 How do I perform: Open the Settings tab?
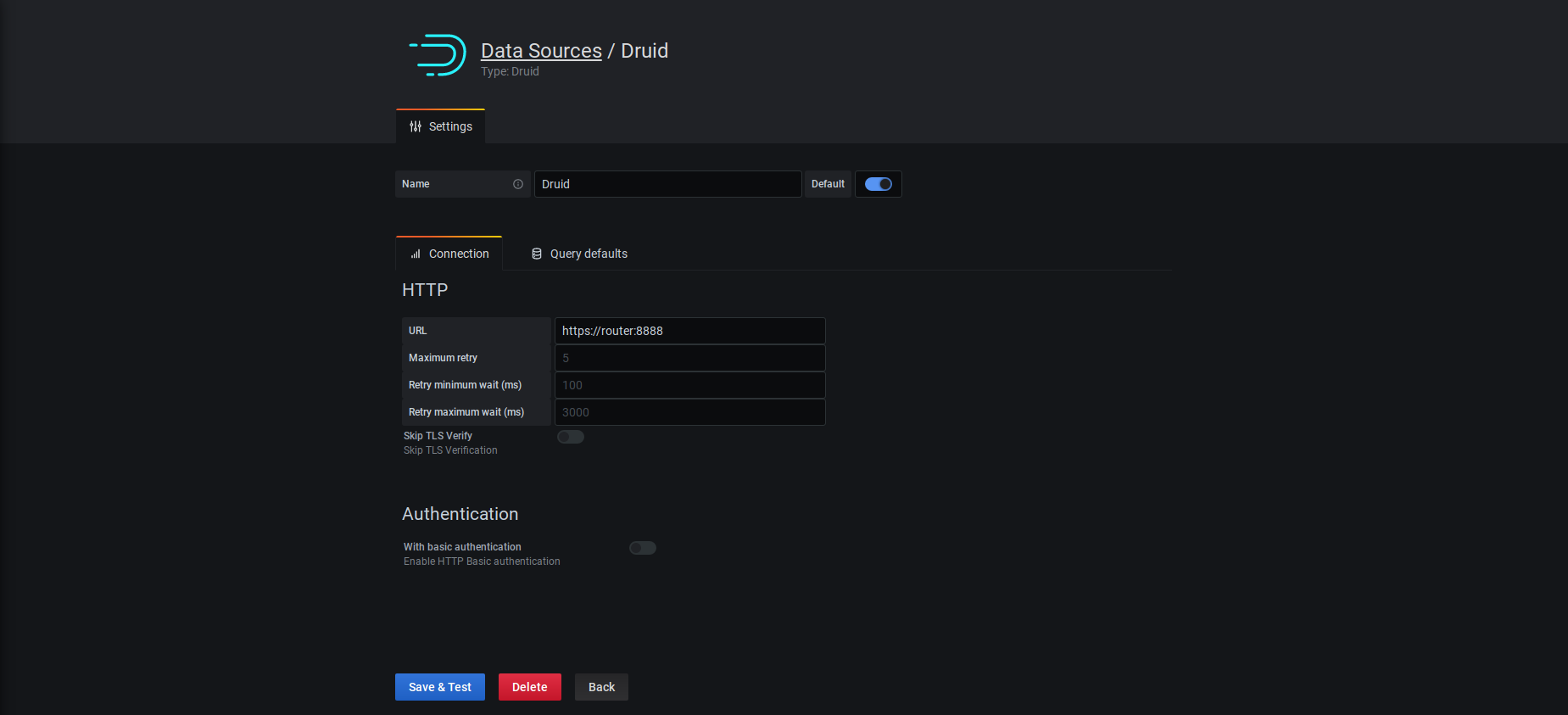440,126
